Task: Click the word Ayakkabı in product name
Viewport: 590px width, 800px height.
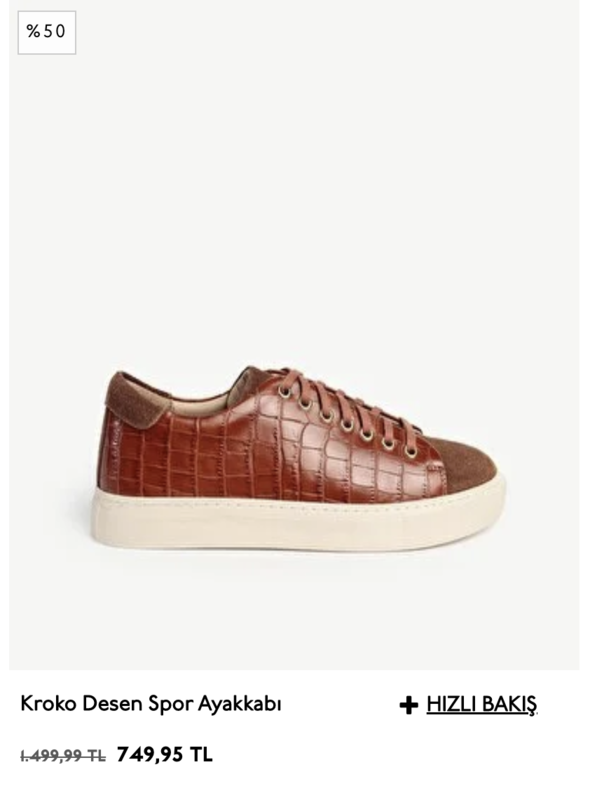Action: [239, 705]
